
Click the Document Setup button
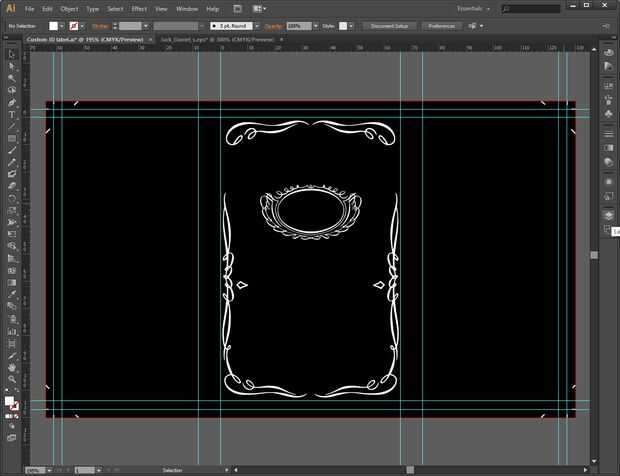[387, 25]
